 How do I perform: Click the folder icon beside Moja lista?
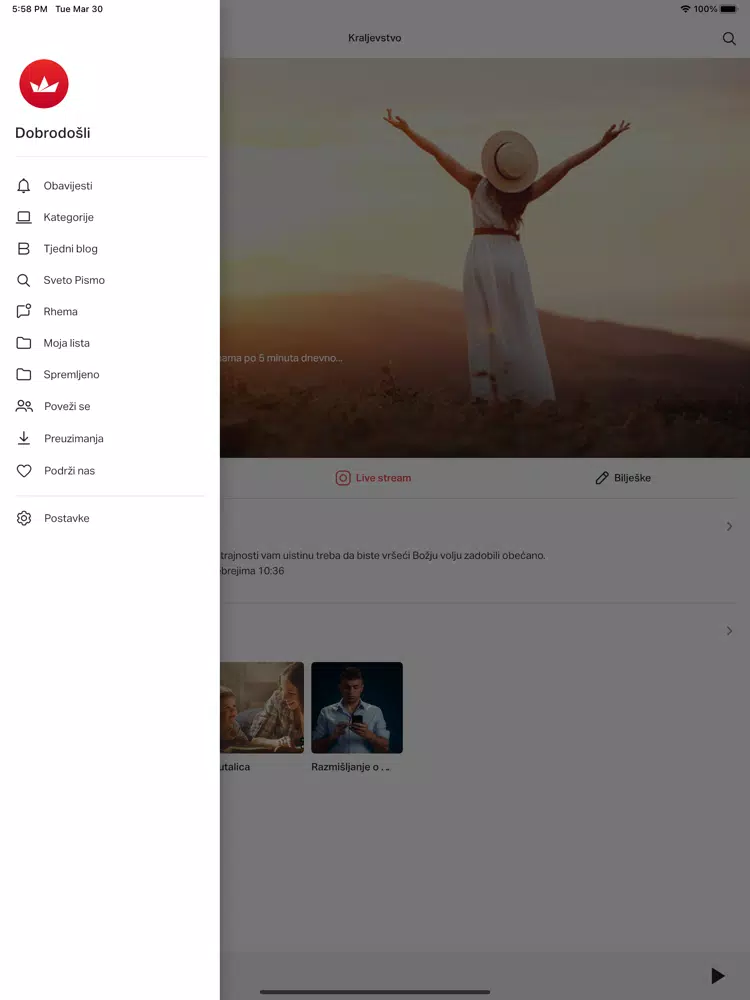pos(24,343)
